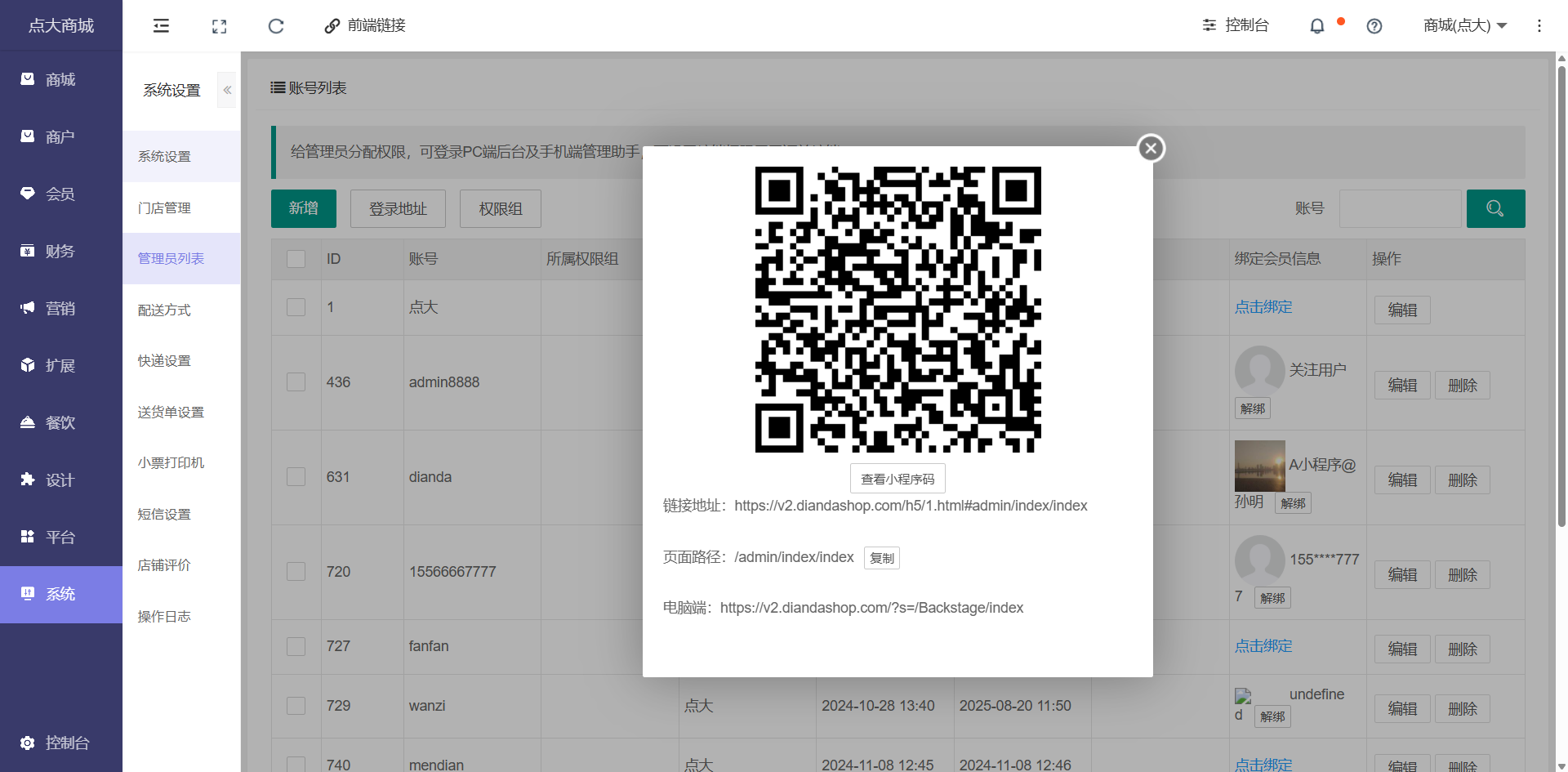Toggle the select-all header checkbox
This screenshot has width=1568, height=772.
[296, 259]
